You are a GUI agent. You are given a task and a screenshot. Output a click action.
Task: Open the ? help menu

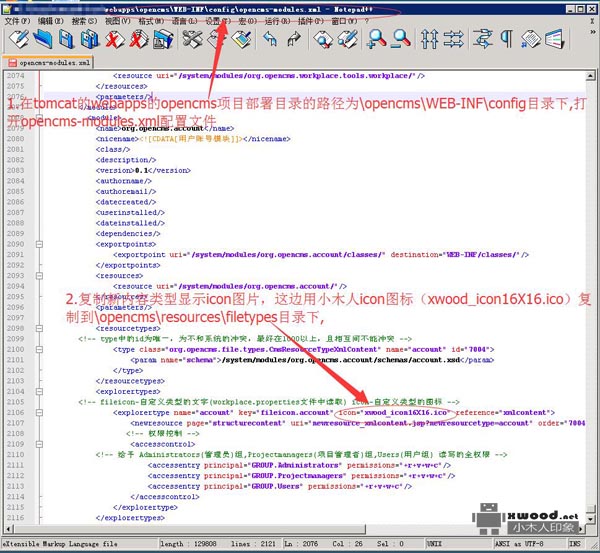click(367, 21)
